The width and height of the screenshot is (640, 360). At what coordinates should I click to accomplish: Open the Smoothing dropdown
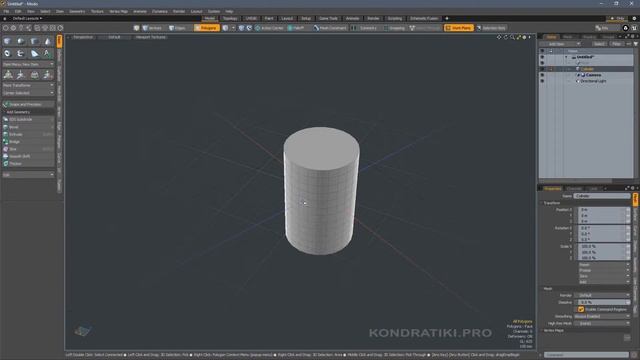point(602,316)
